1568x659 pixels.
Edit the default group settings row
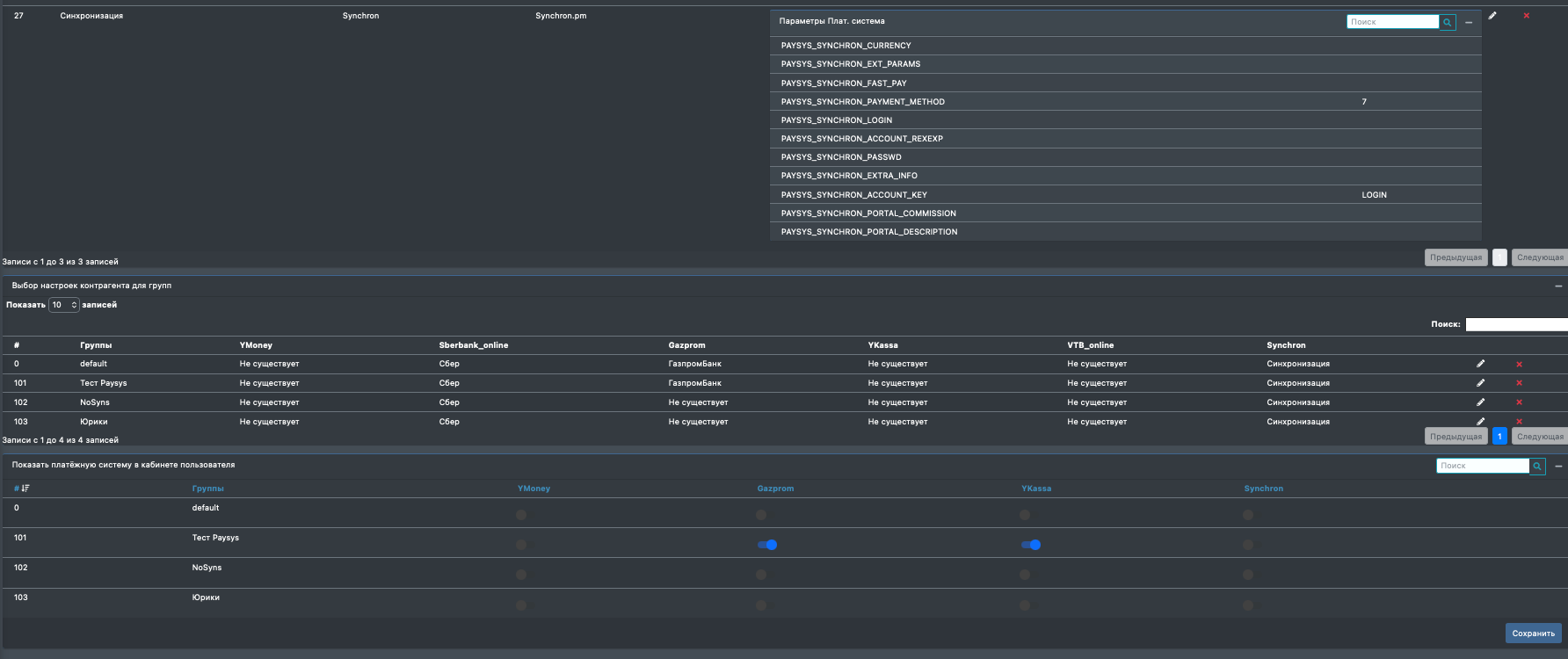1481,364
